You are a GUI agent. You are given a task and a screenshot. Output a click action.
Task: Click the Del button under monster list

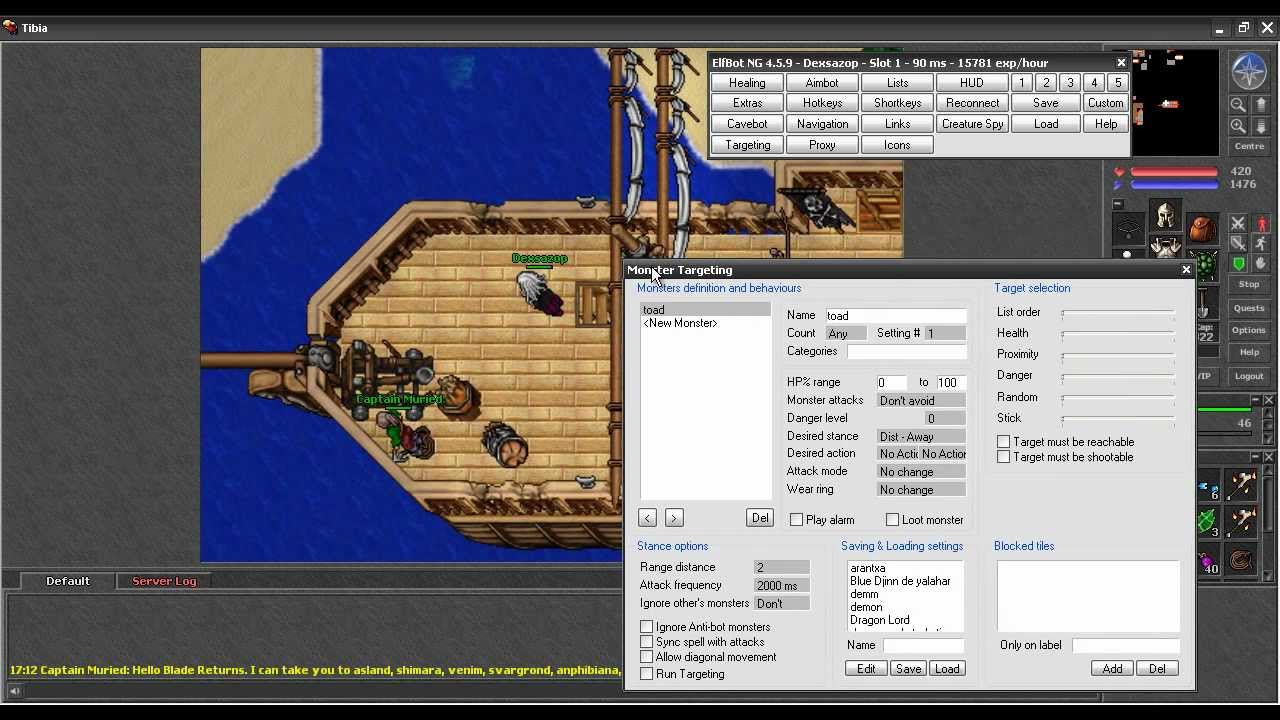(x=760, y=518)
